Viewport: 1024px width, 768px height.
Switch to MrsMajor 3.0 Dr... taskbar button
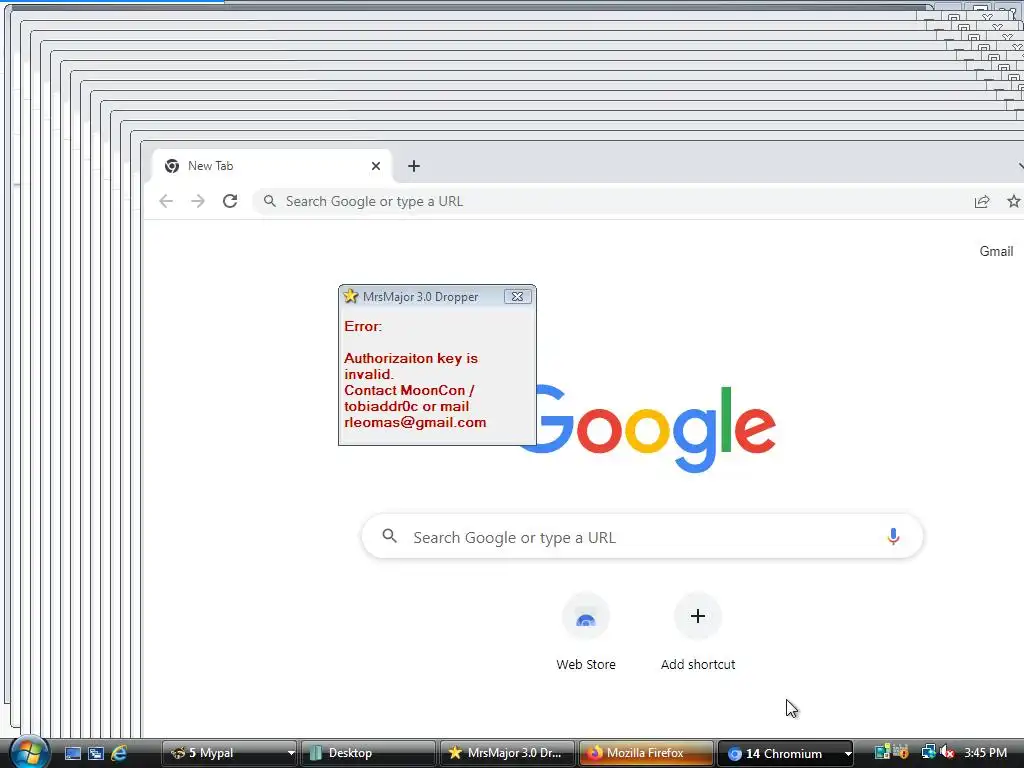click(507, 753)
